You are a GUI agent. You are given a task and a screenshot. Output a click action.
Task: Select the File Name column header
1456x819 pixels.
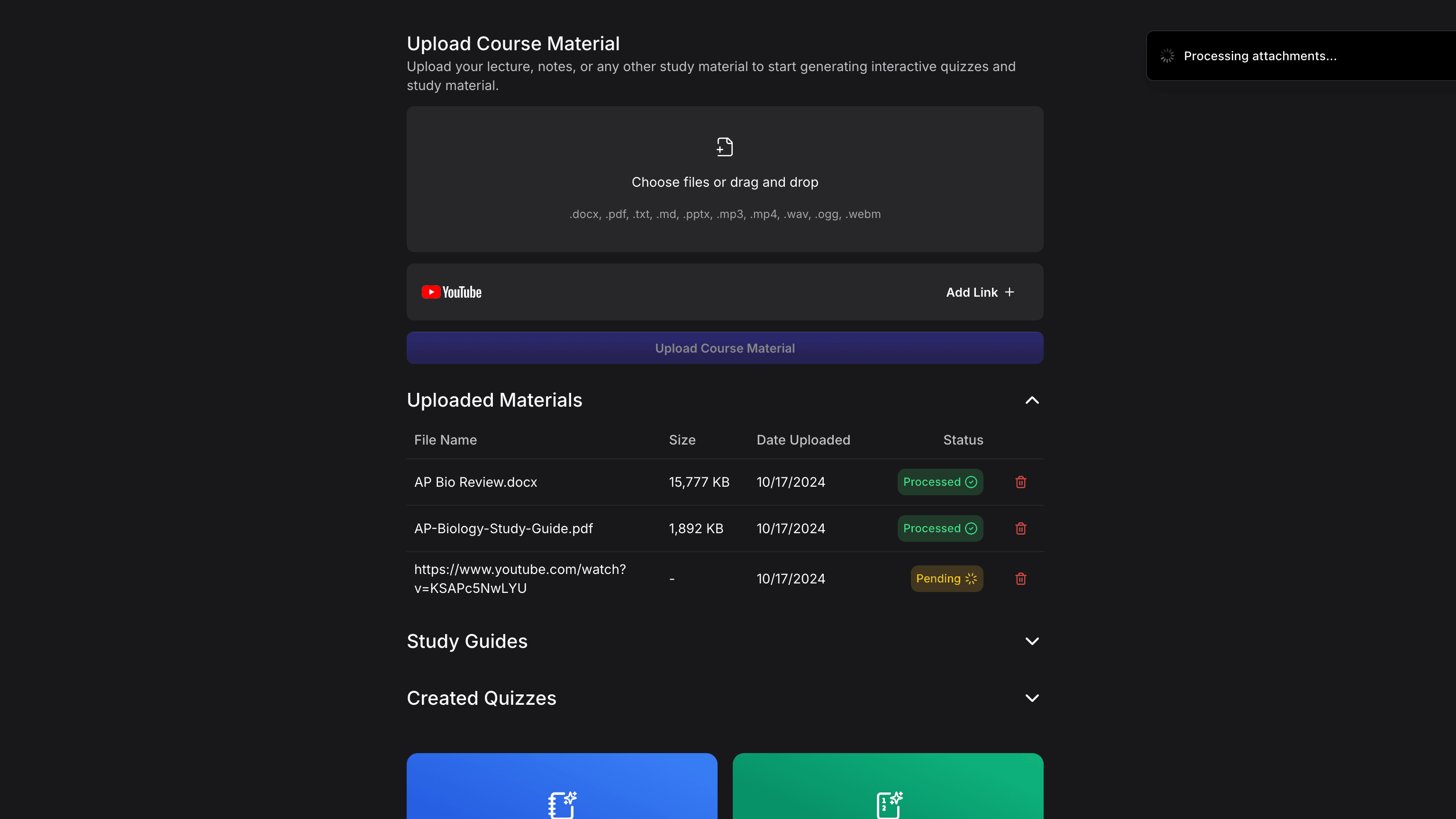[446, 440]
